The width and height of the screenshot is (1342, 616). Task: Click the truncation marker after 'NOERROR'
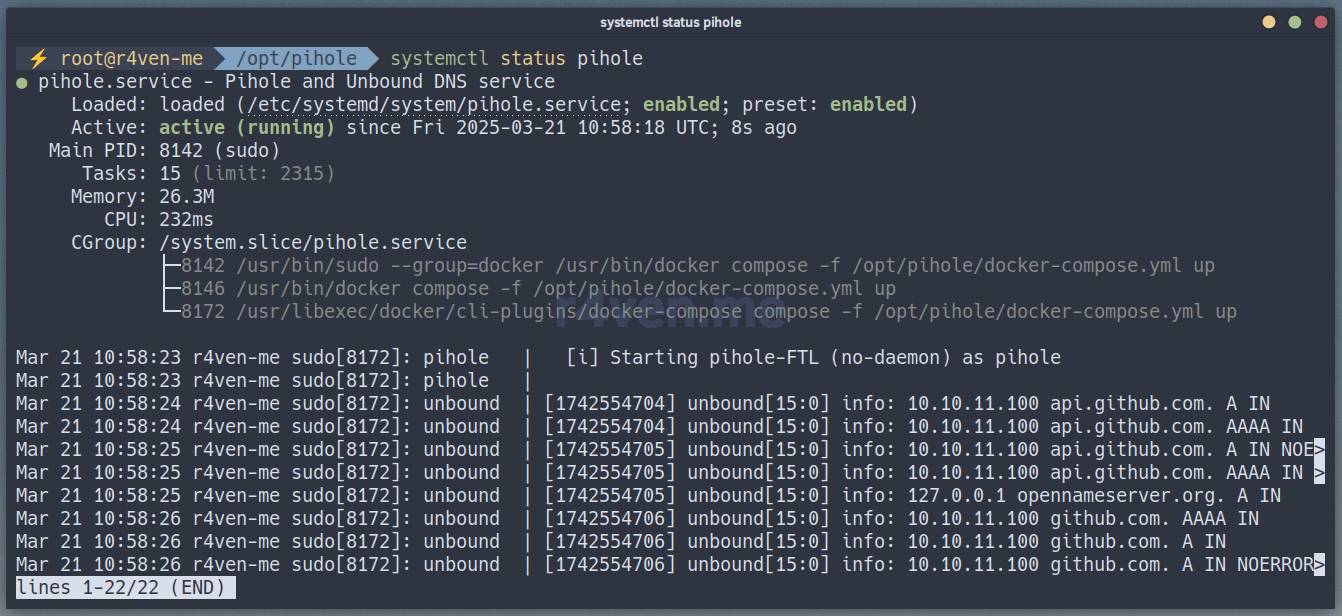click(x=1319, y=565)
